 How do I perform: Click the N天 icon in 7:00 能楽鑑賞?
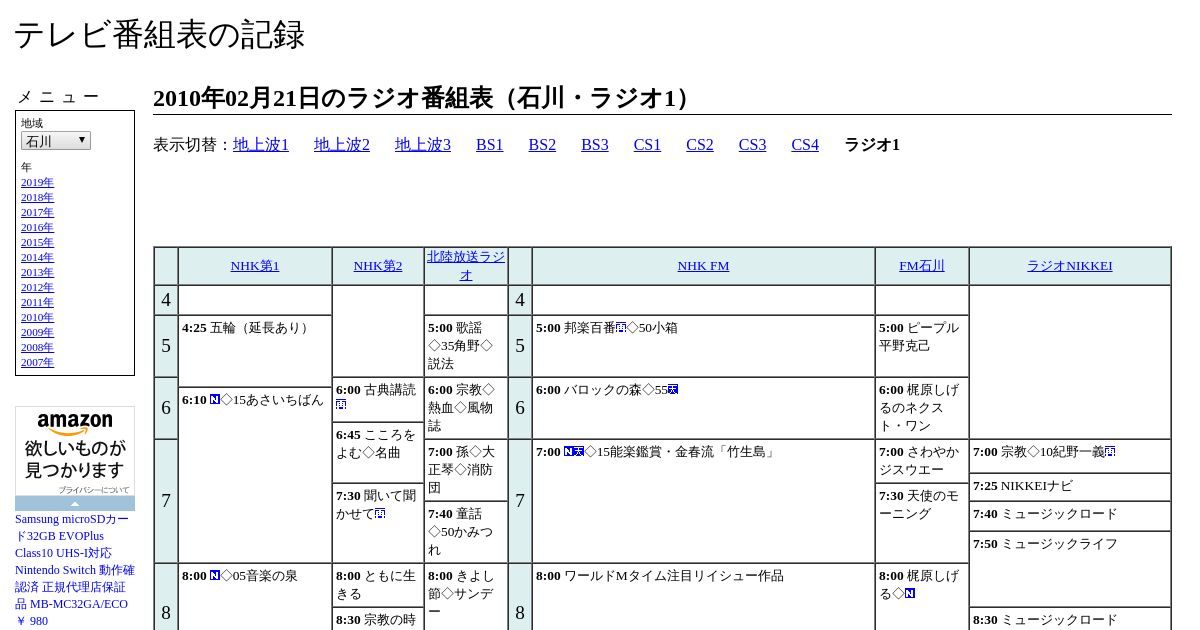[574, 452]
